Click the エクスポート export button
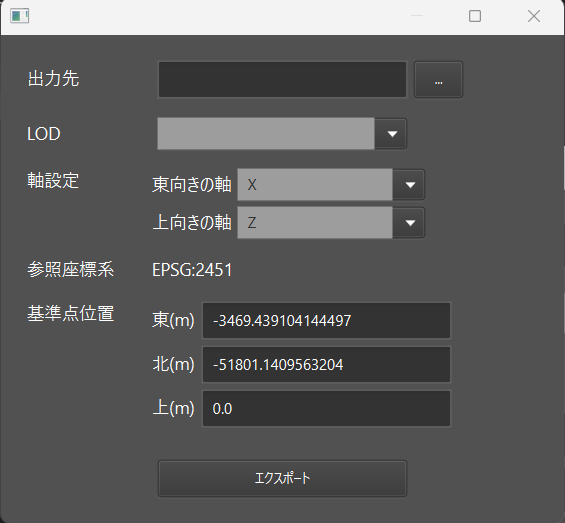Screen dimensions: 565x523 [282, 478]
